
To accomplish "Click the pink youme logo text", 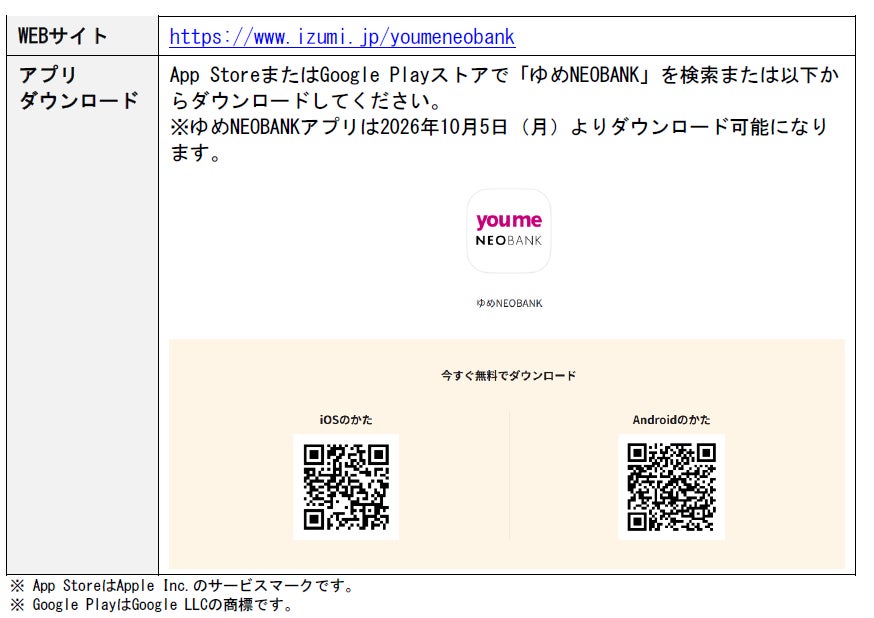I will pyautogui.click(x=508, y=221).
